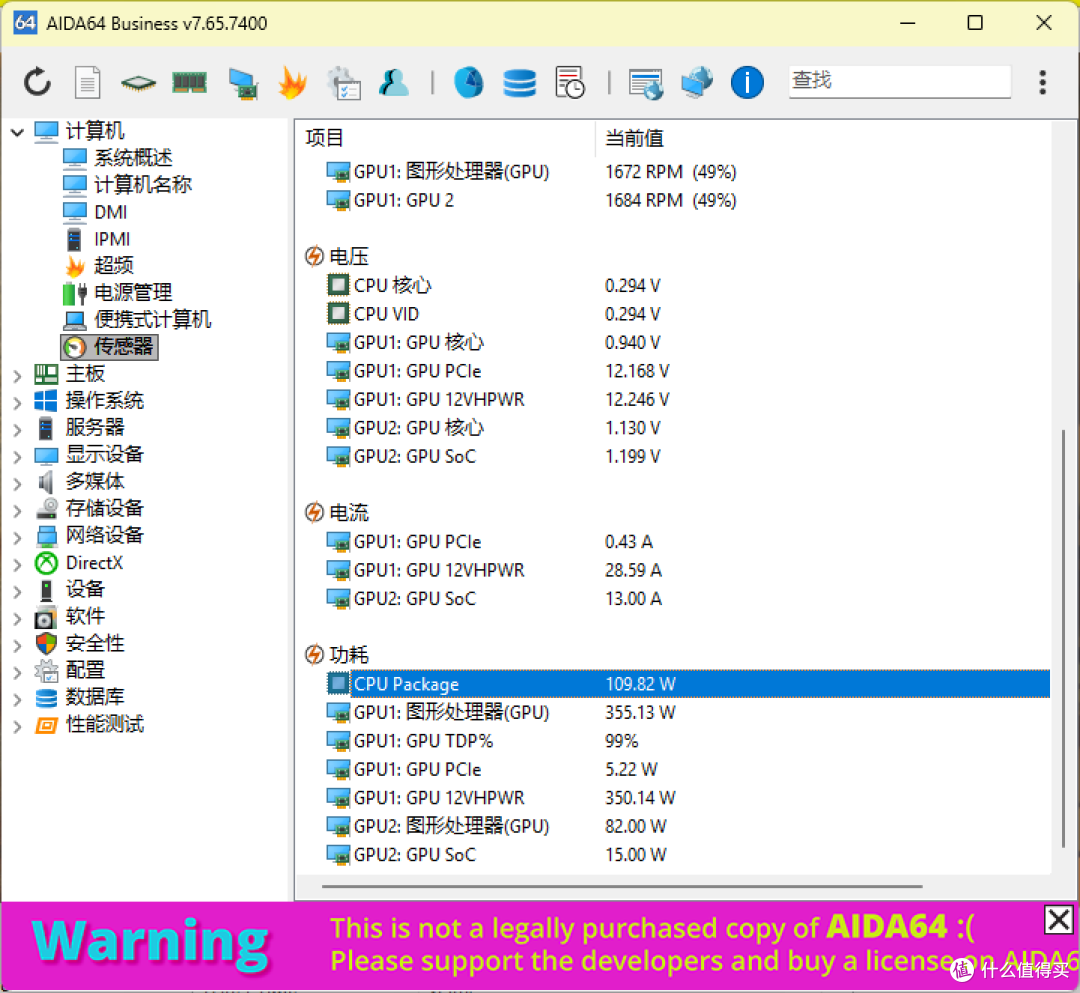The image size is (1080, 993).
Task: Select 设备 in the tree
Action: [x=85, y=589]
